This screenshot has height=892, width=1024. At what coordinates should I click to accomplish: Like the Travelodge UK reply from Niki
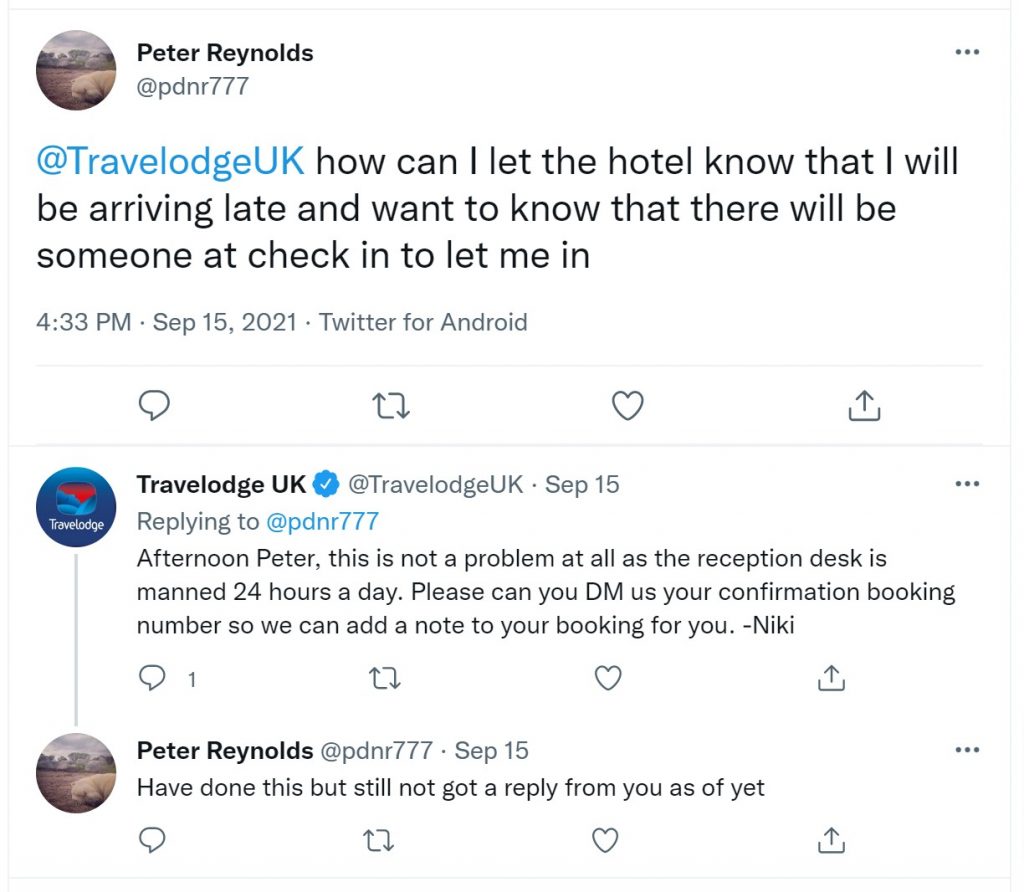[x=608, y=678]
